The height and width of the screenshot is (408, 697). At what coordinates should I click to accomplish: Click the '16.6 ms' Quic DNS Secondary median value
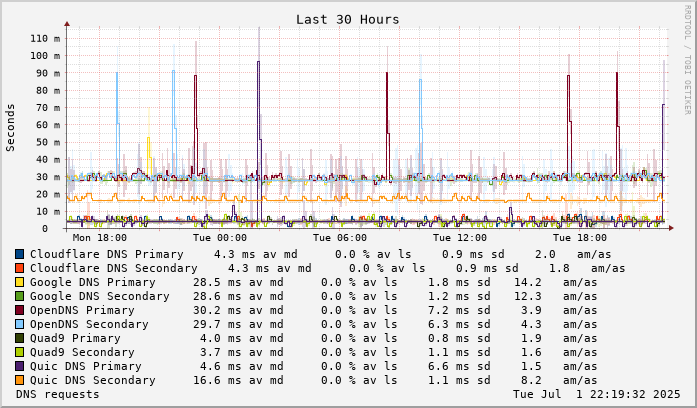(217, 380)
